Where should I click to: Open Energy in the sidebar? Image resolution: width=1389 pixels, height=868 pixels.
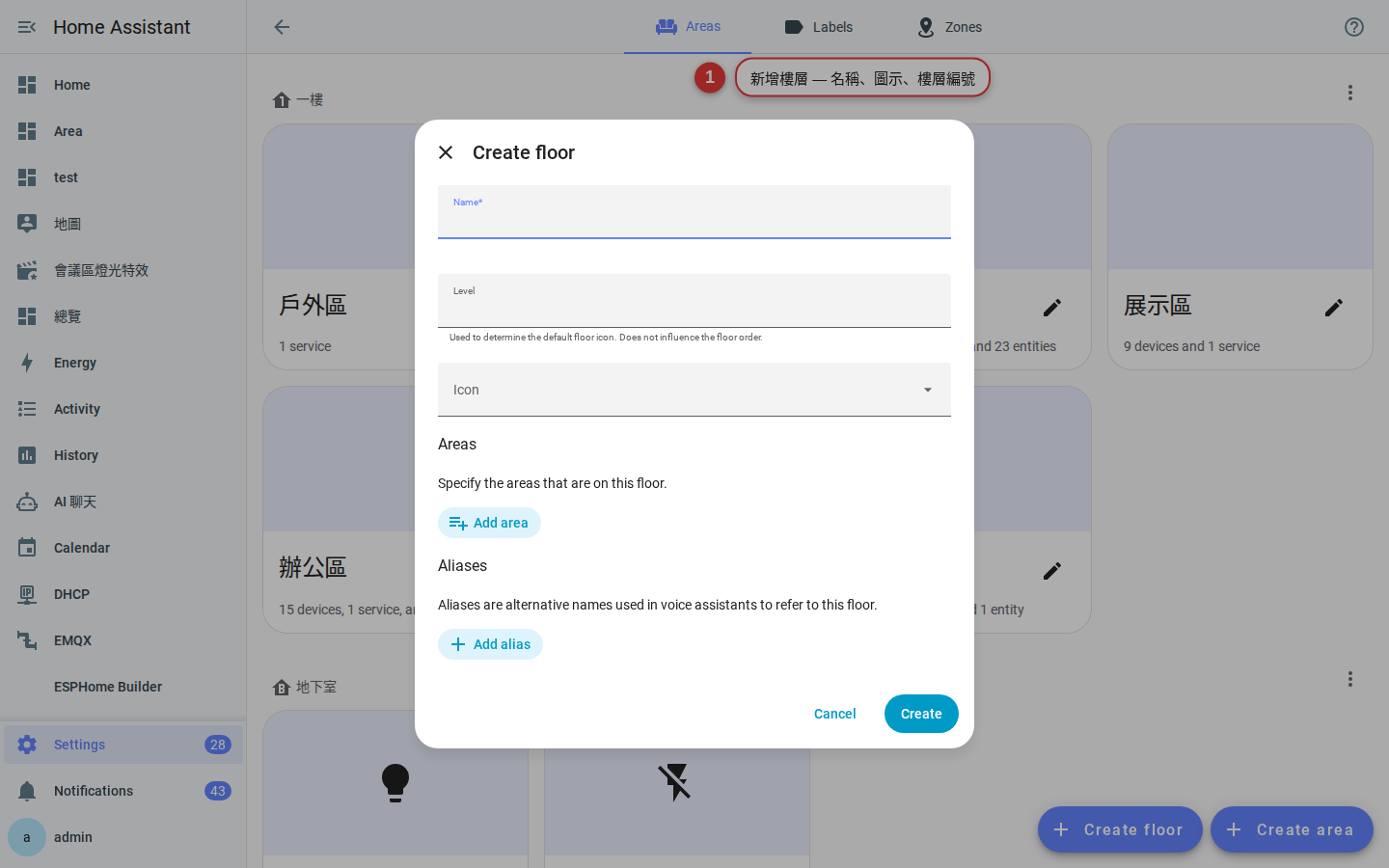123,363
